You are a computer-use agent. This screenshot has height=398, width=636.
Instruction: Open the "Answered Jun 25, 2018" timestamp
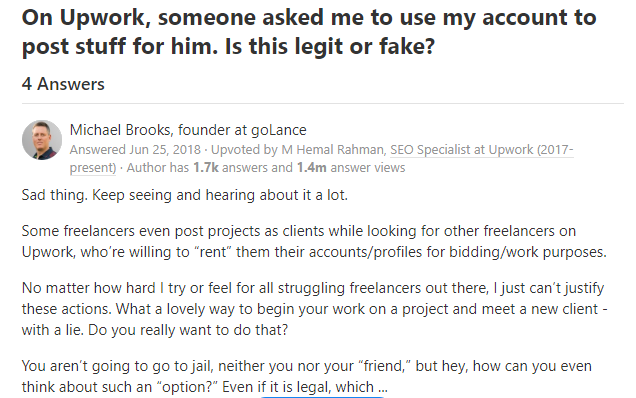[x=135, y=150]
